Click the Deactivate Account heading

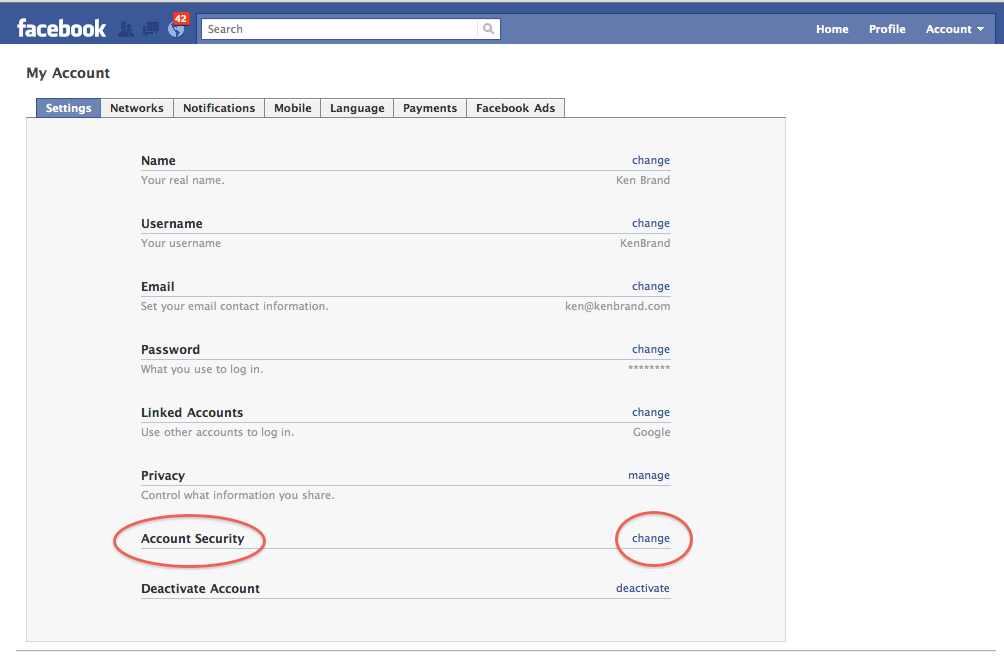point(200,589)
